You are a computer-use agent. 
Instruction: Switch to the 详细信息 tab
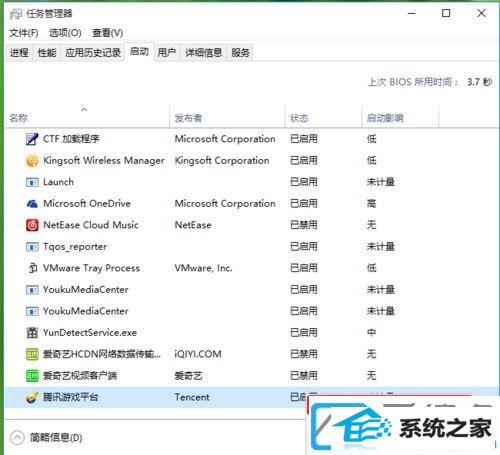pos(203,53)
